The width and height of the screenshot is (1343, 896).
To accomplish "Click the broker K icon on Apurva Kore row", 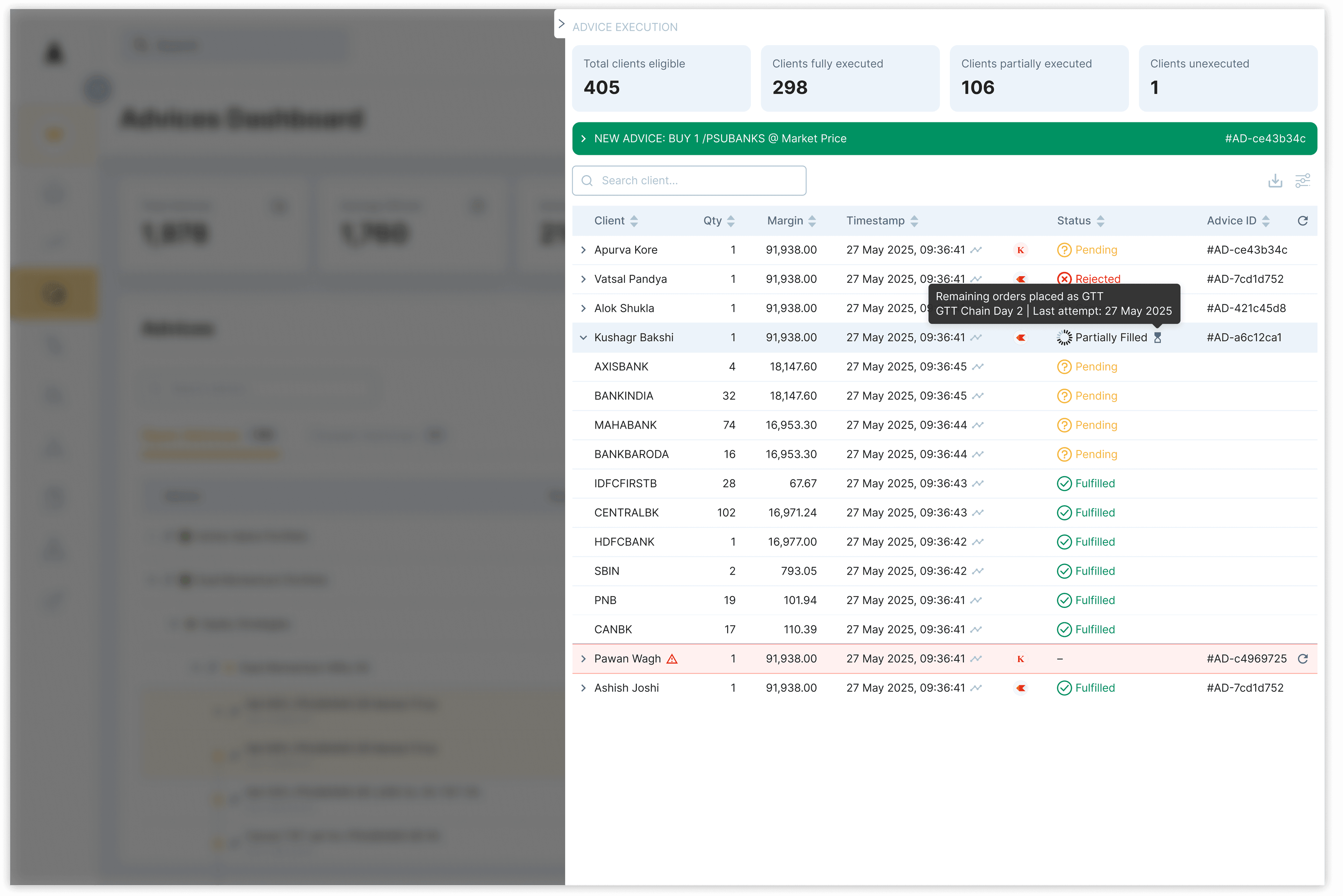I will (x=1020, y=250).
